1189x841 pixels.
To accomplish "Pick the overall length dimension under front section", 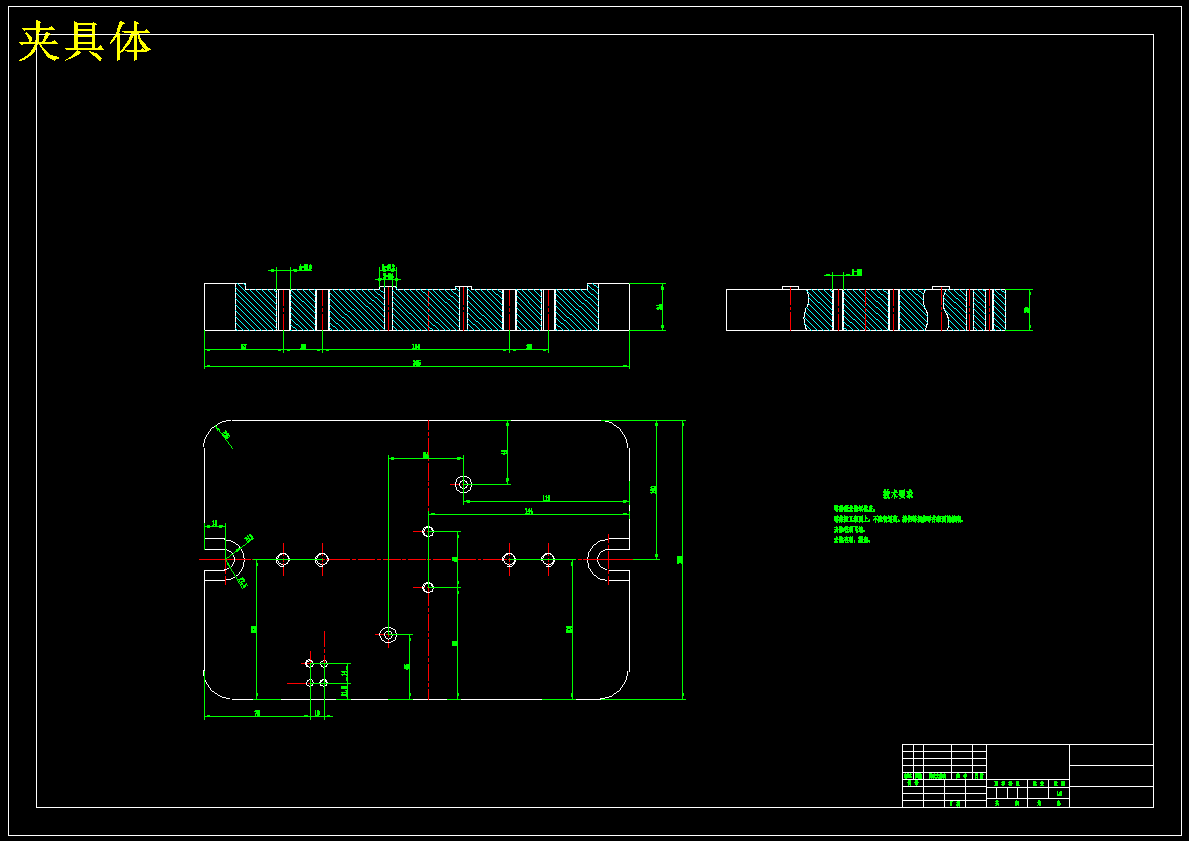I will pyautogui.click(x=416, y=364).
